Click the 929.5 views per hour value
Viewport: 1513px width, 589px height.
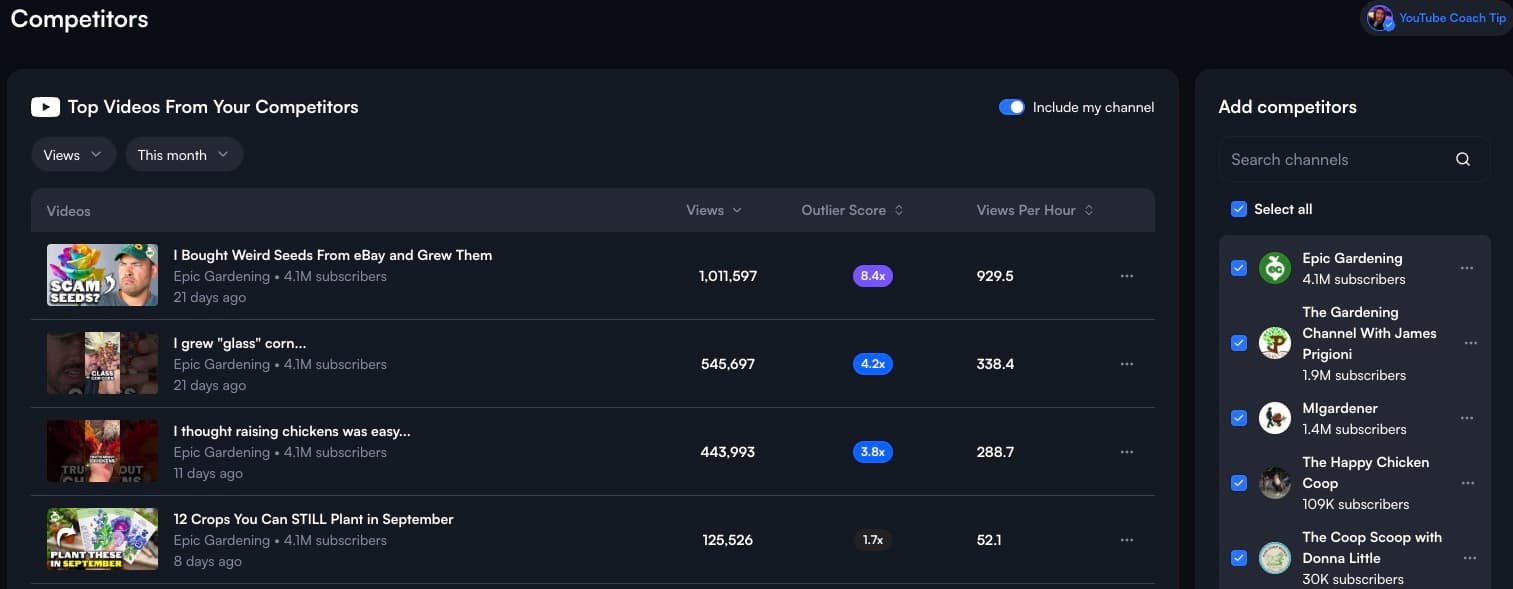pos(995,276)
